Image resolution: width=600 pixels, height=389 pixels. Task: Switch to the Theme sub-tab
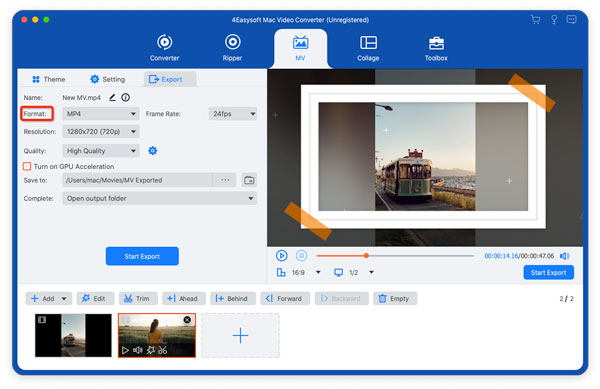(x=49, y=79)
